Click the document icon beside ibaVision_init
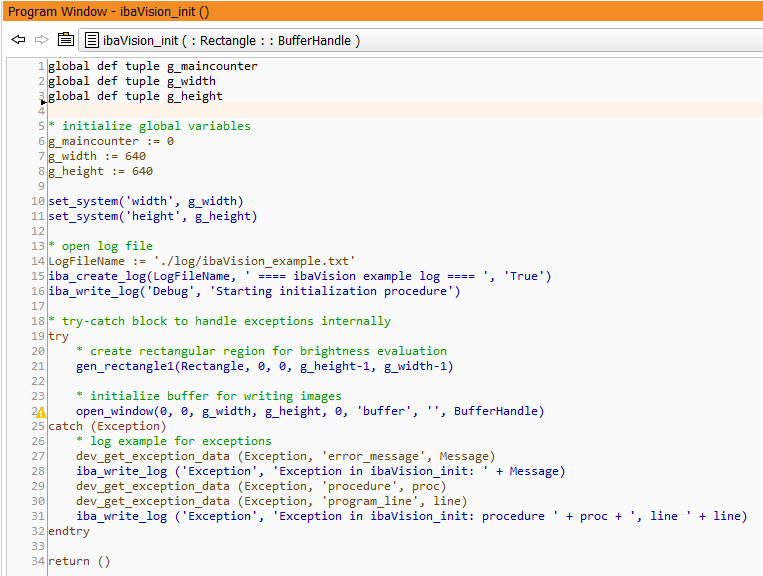Screen dimensions: 763x576 tap(92, 41)
